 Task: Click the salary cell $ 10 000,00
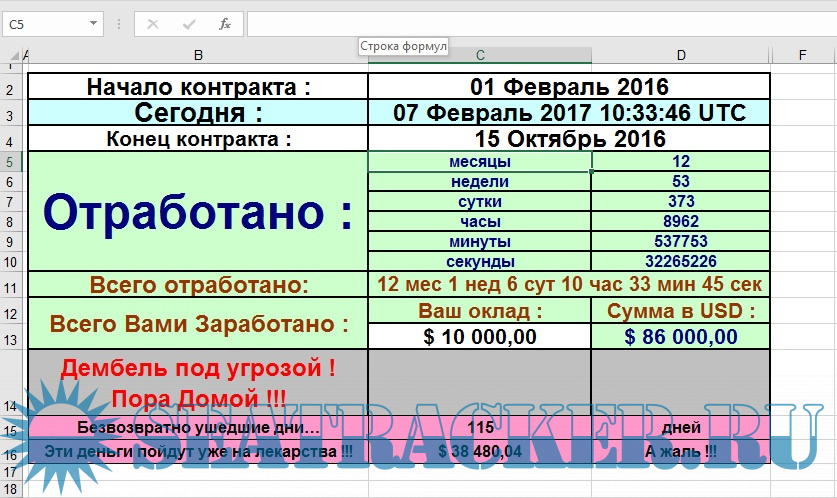(x=480, y=337)
